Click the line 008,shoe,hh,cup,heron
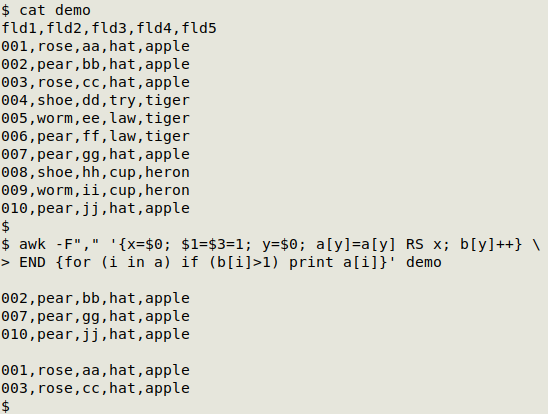 (x=95, y=172)
